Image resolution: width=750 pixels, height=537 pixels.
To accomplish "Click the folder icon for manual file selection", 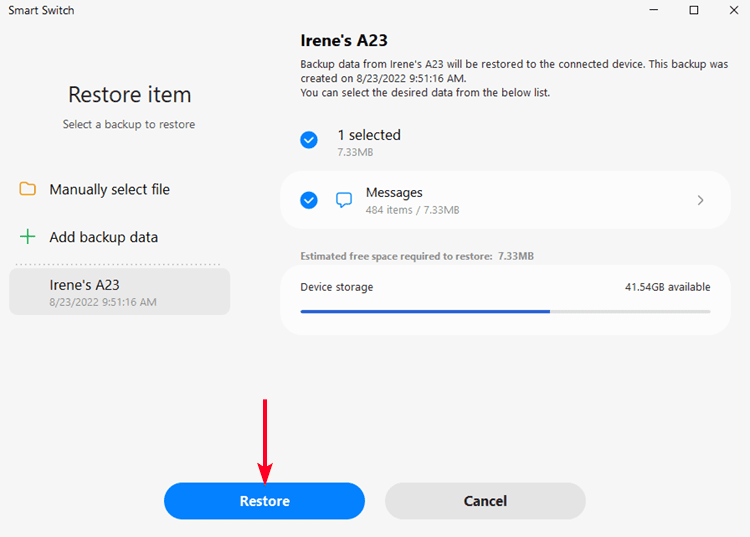I will point(28,189).
